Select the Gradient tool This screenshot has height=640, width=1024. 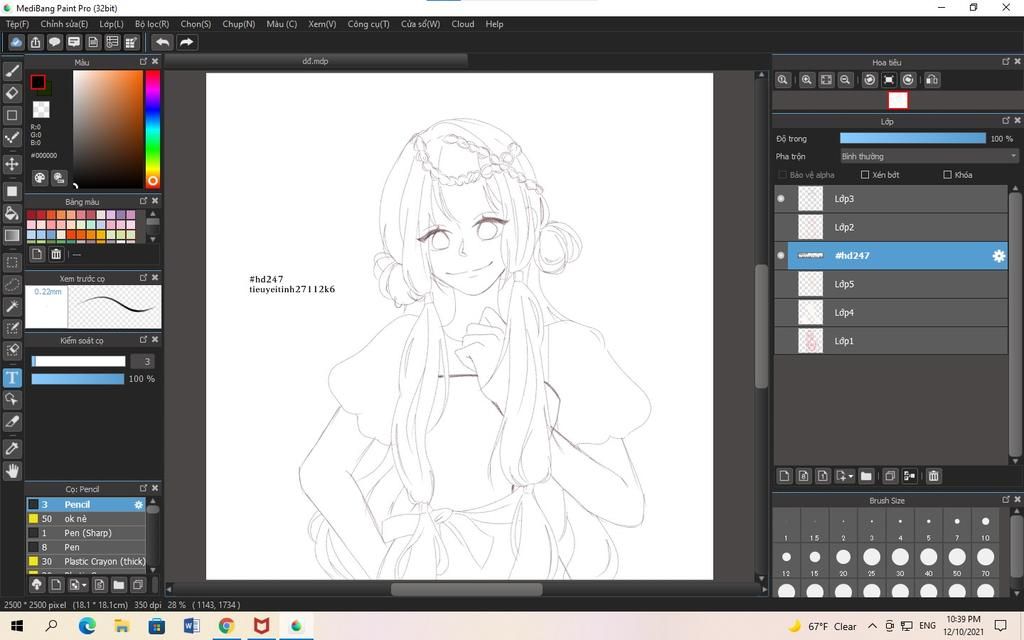(12, 235)
